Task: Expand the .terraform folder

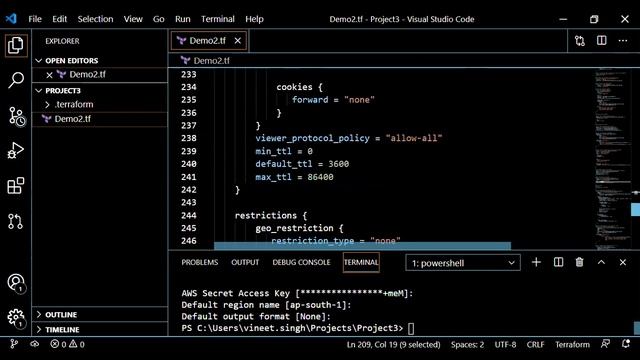Action: pyautogui.click(x=100, y=104)
